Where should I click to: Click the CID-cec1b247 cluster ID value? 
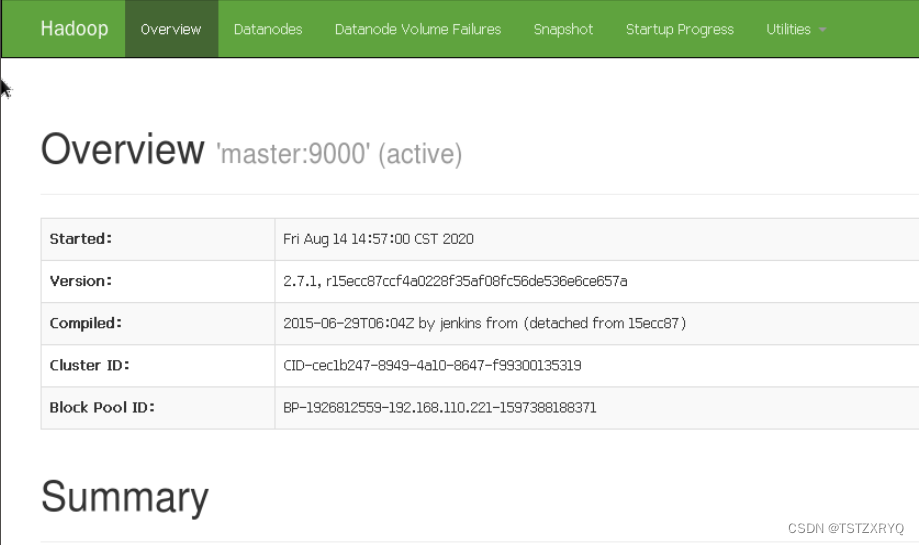[x=433, y=365]
